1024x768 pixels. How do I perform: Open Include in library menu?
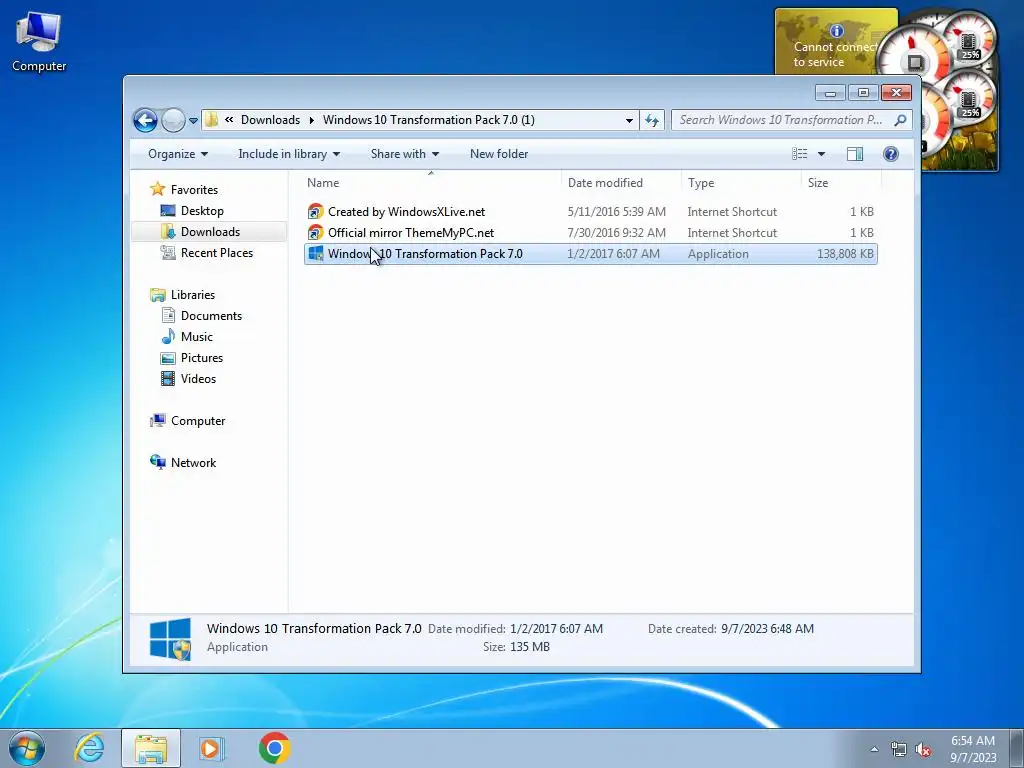click(289, 154)
